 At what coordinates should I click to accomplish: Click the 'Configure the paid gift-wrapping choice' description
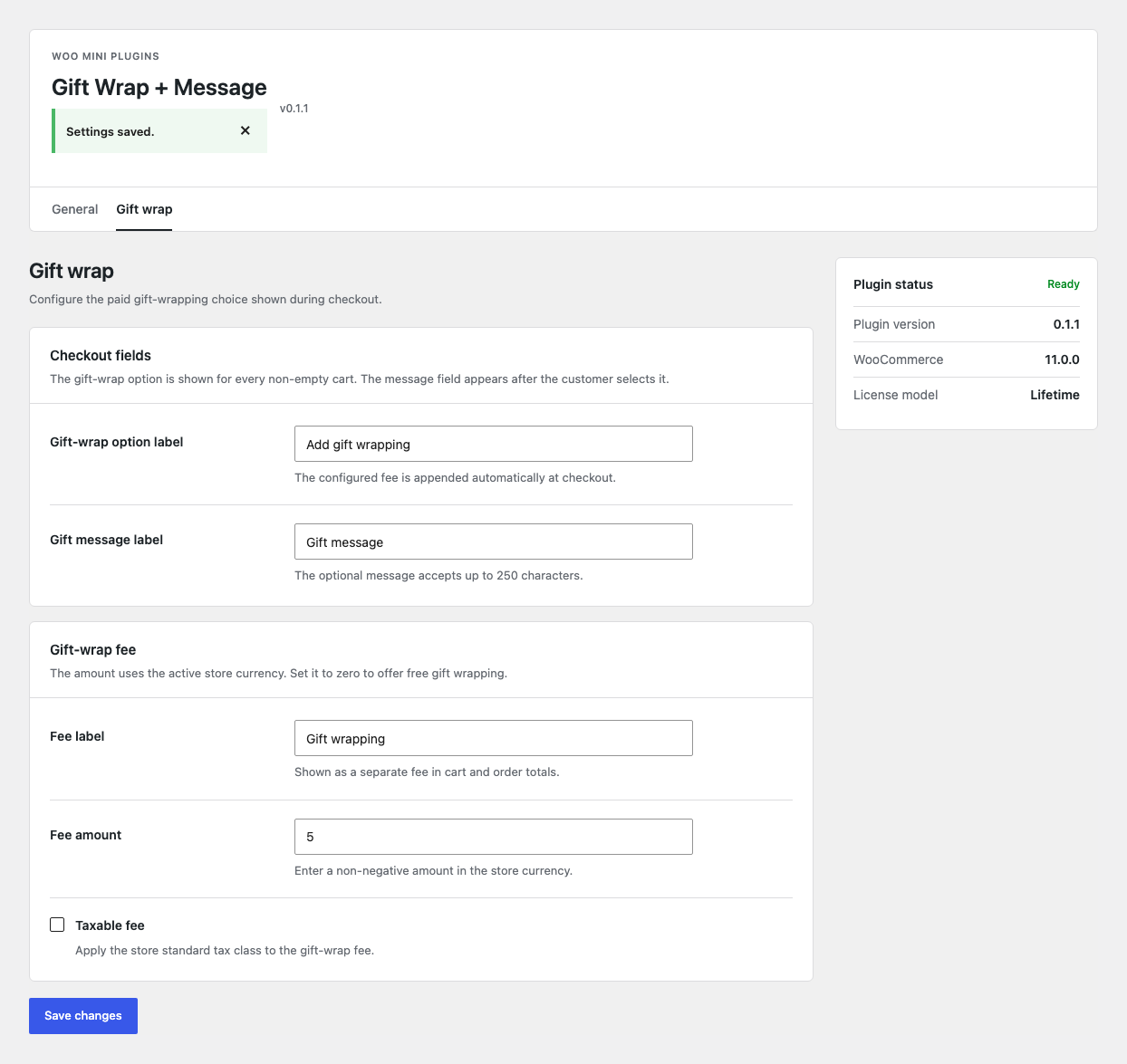tap(206, 299)
